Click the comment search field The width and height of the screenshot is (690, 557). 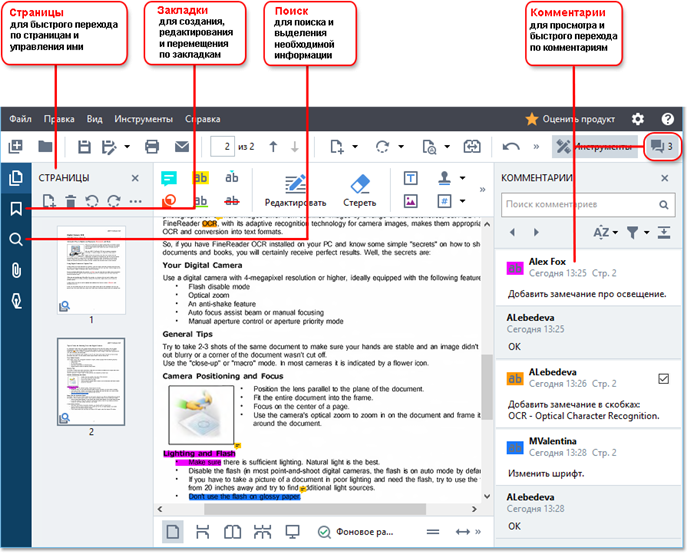pos(588,205)
